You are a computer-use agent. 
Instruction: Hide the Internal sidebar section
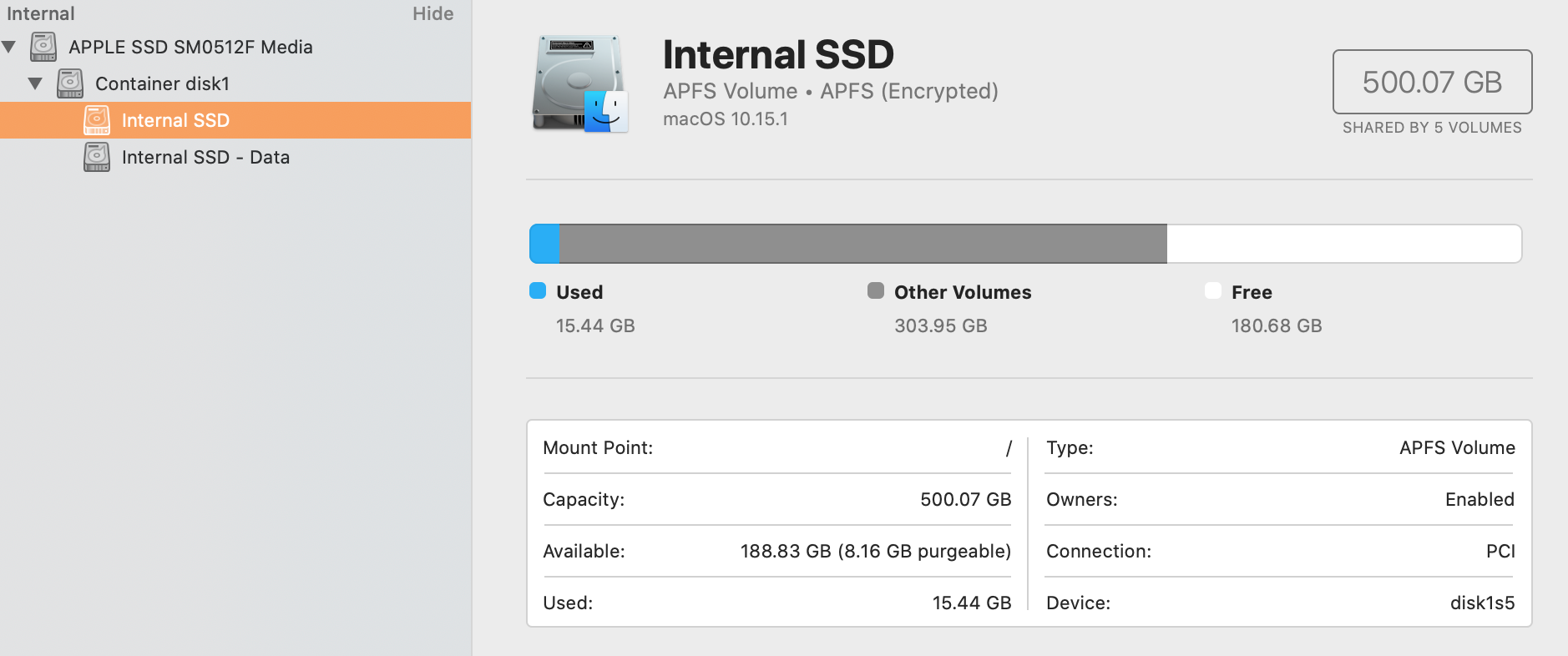(x=432, y=13)
